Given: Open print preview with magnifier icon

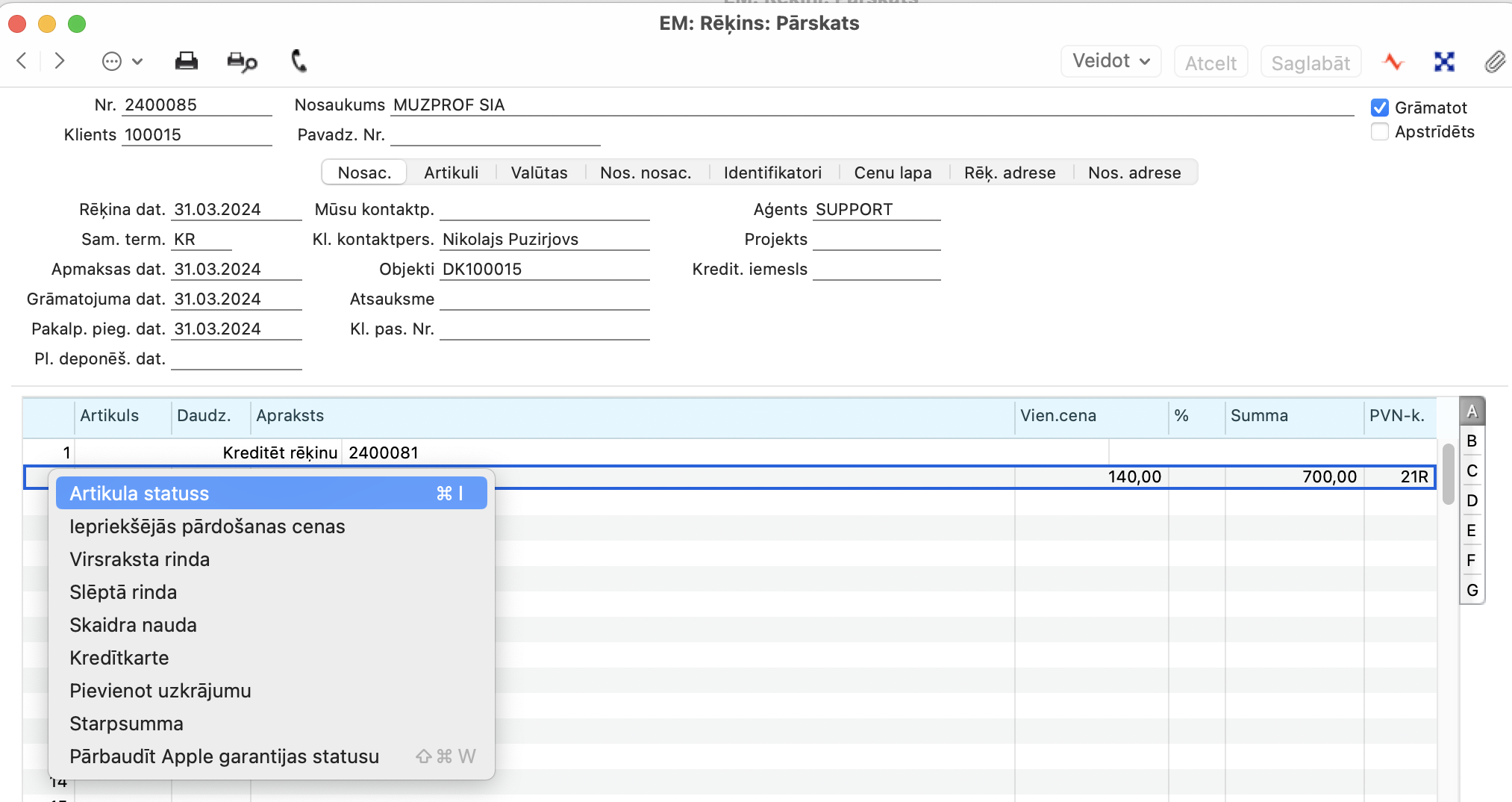Looking at the screenshot, I should pos(242,61).
